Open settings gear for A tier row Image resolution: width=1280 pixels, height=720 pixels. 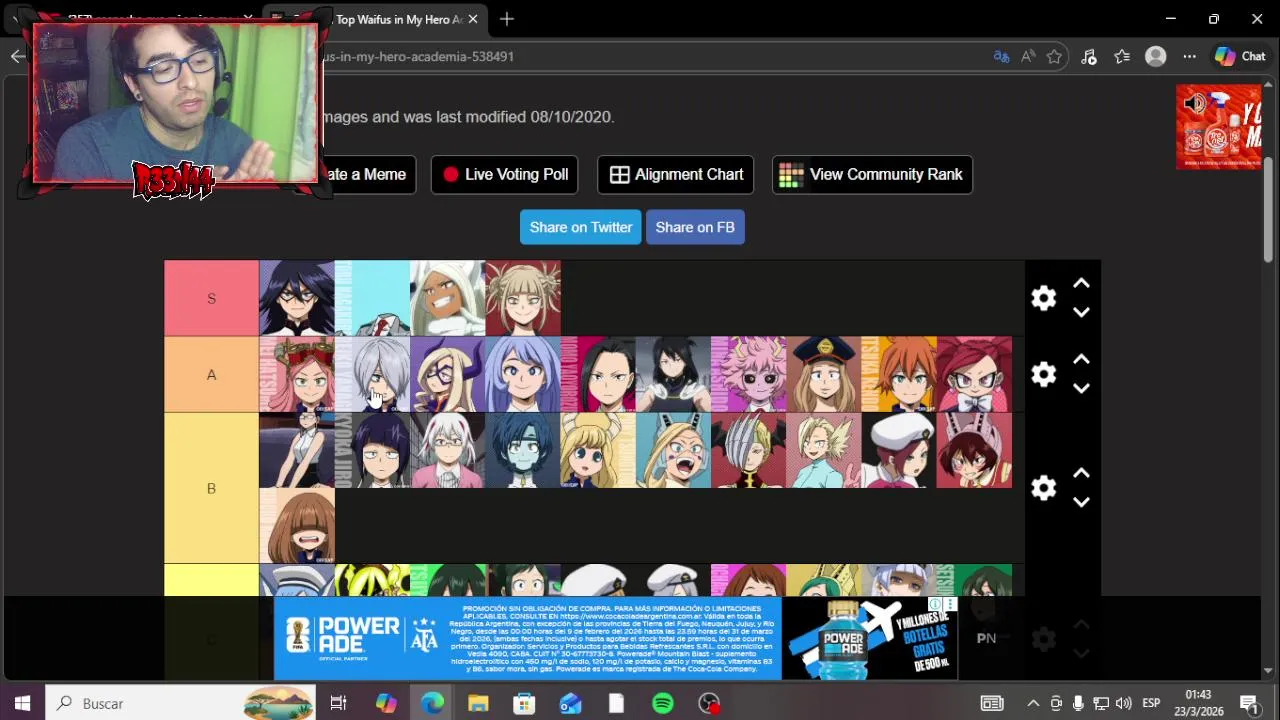(1043, 374)
